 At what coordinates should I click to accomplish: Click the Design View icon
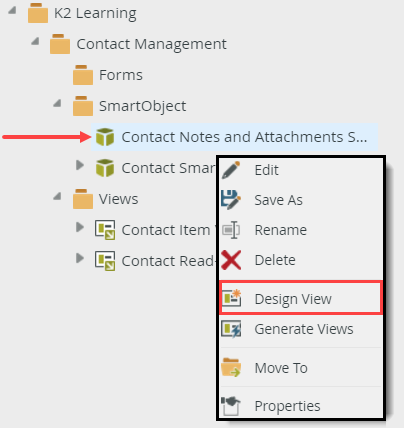click(231, 298)
